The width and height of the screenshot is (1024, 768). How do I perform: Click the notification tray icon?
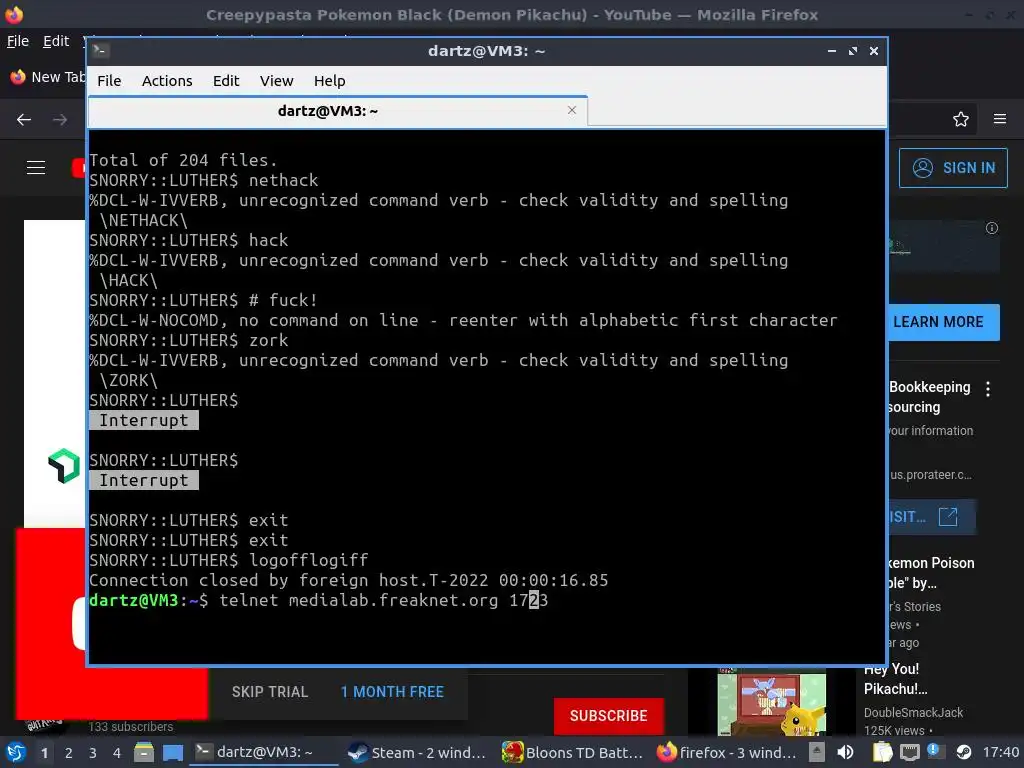point(933,751)
